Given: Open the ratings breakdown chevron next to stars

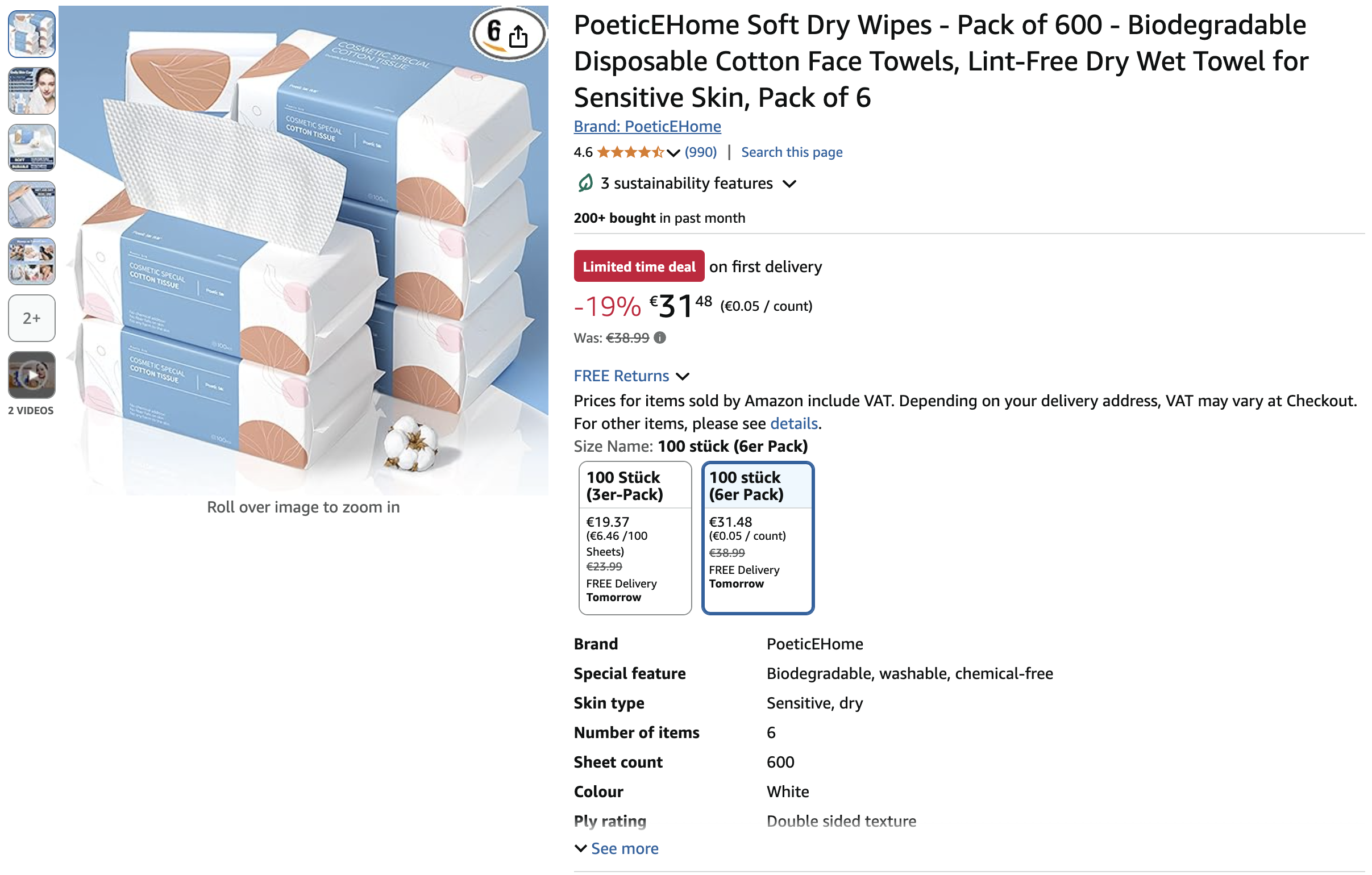Looking at the screenshot, I should (673, 153).
